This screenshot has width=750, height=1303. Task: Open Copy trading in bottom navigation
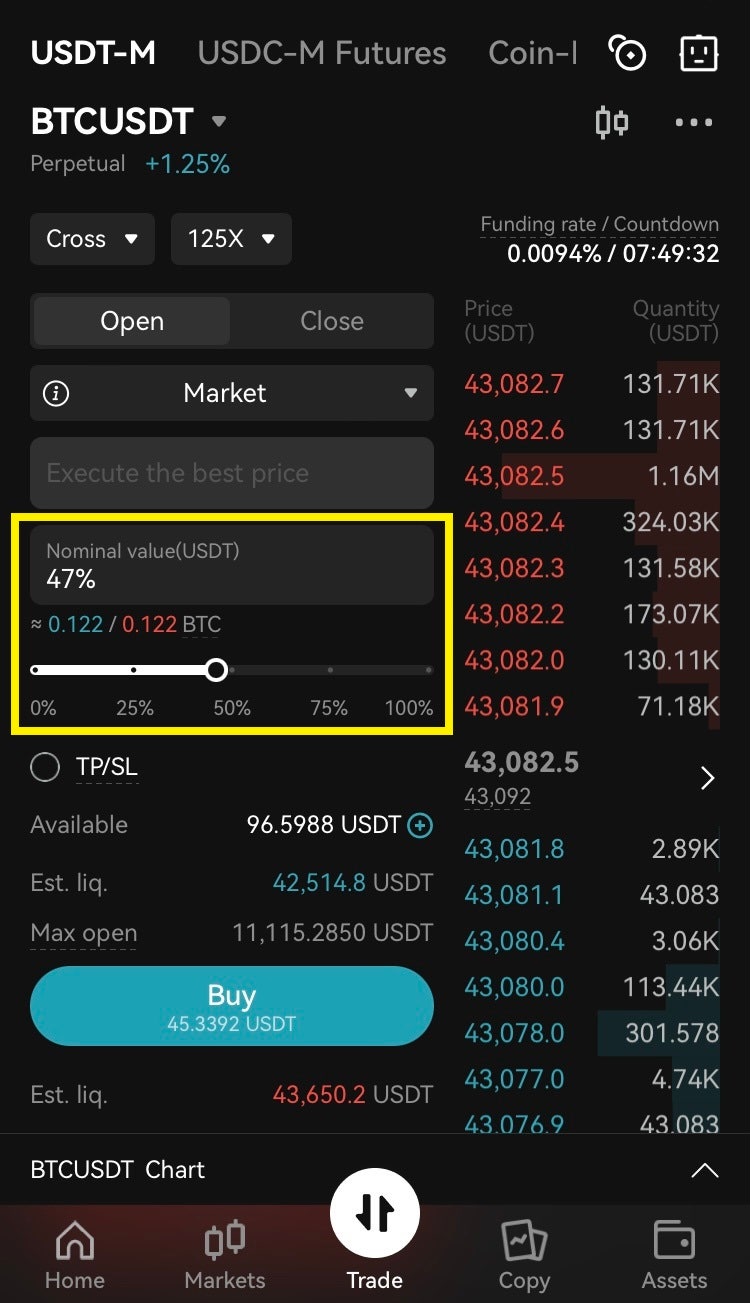[524, 1255]
